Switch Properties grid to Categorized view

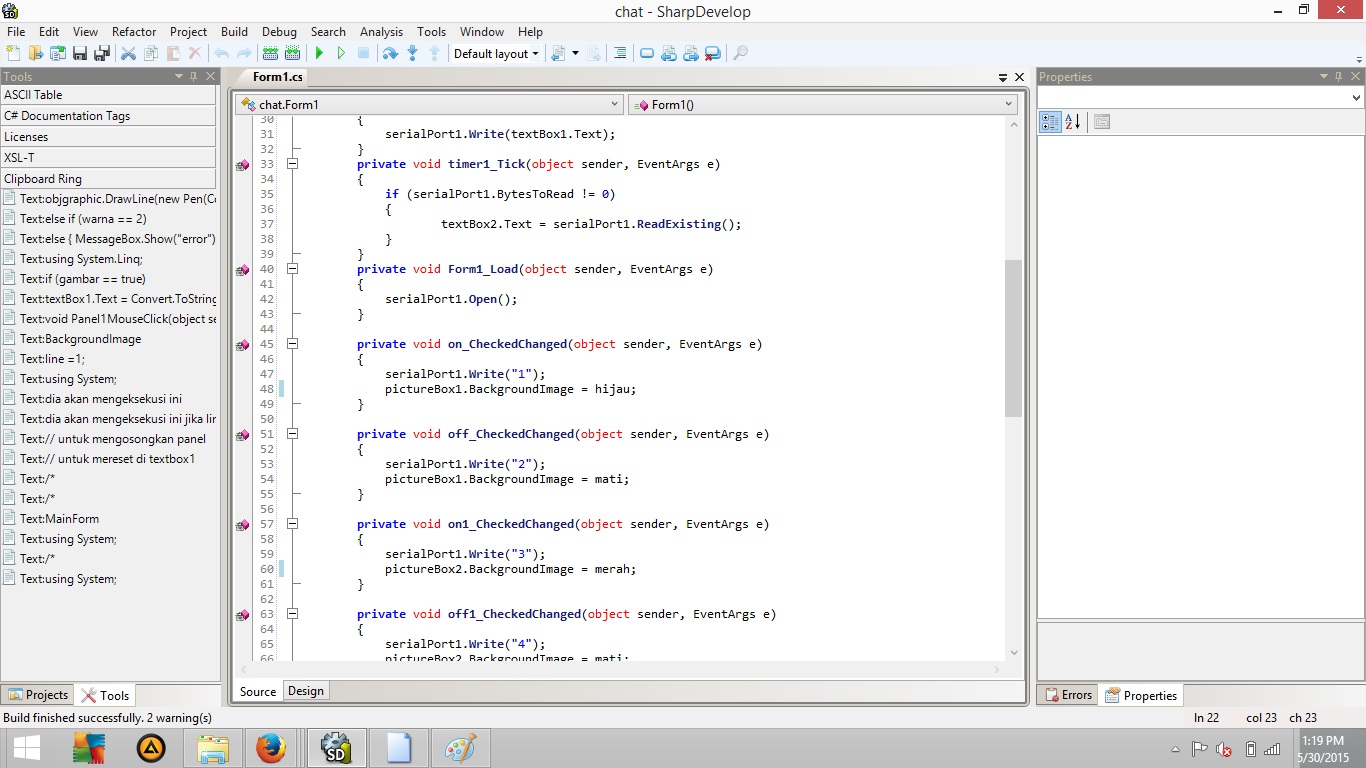(1050, 122)
